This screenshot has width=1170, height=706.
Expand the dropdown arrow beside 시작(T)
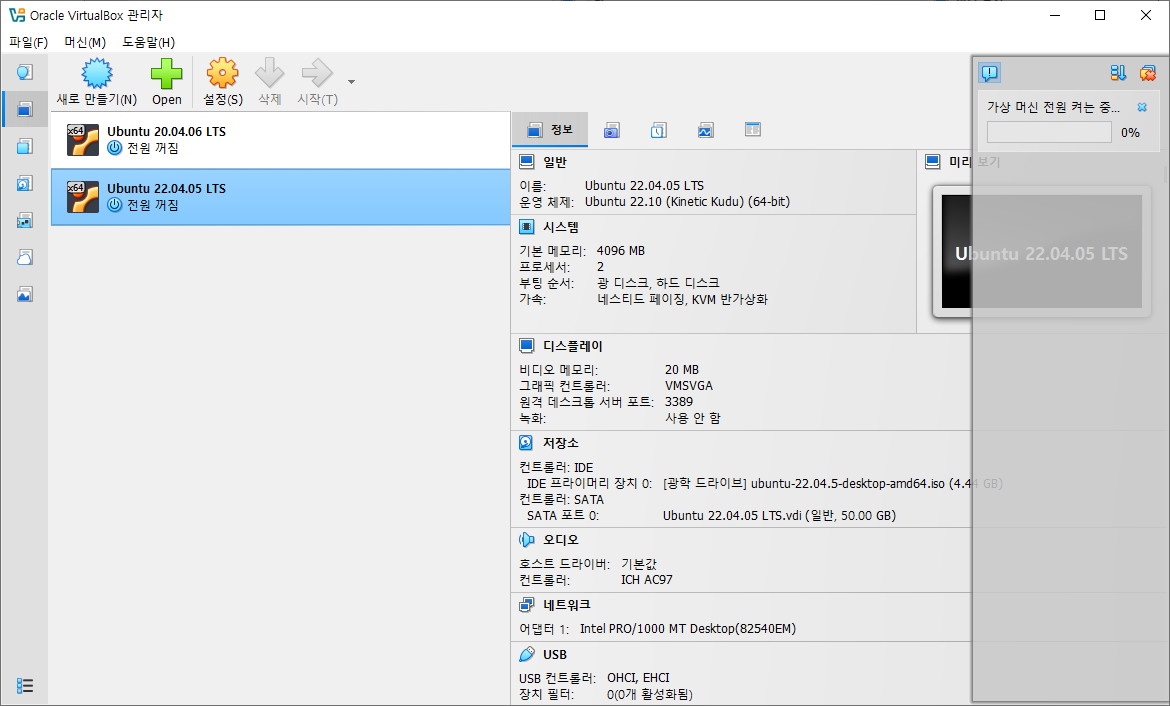click(x=351, y=81)
